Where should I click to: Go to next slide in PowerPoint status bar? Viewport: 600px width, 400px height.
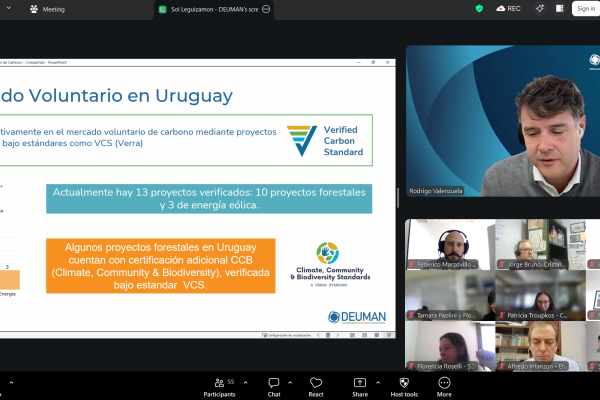pyautogui.click(x=338, y=335)
